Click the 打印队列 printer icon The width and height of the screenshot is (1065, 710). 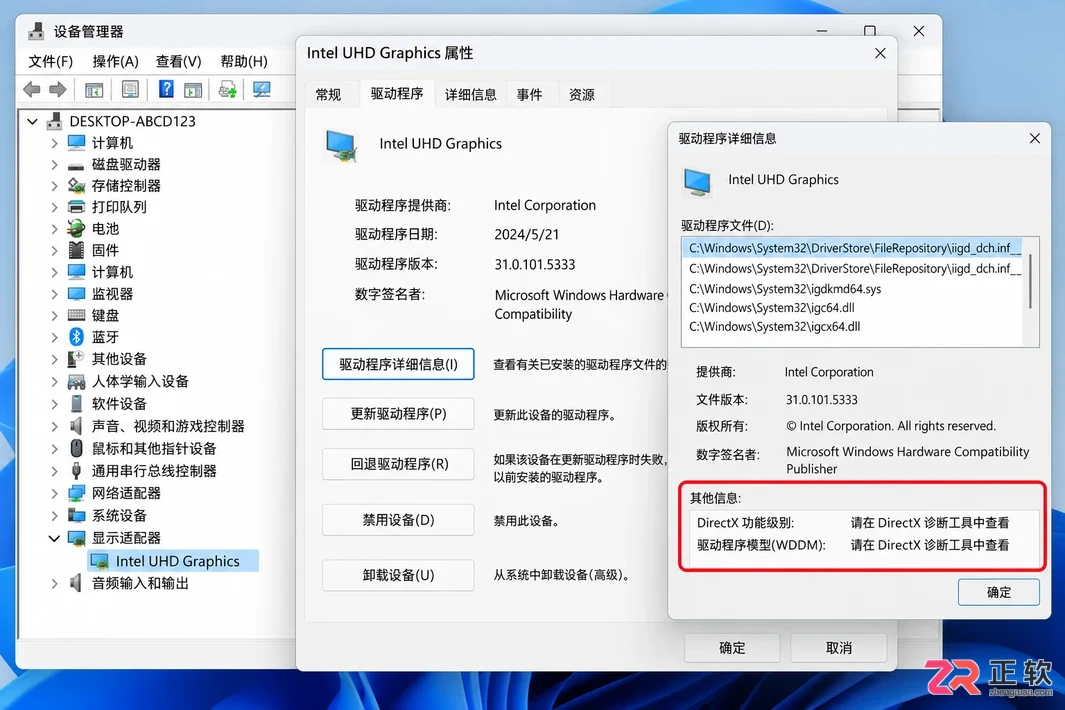(x=76, y=207)
